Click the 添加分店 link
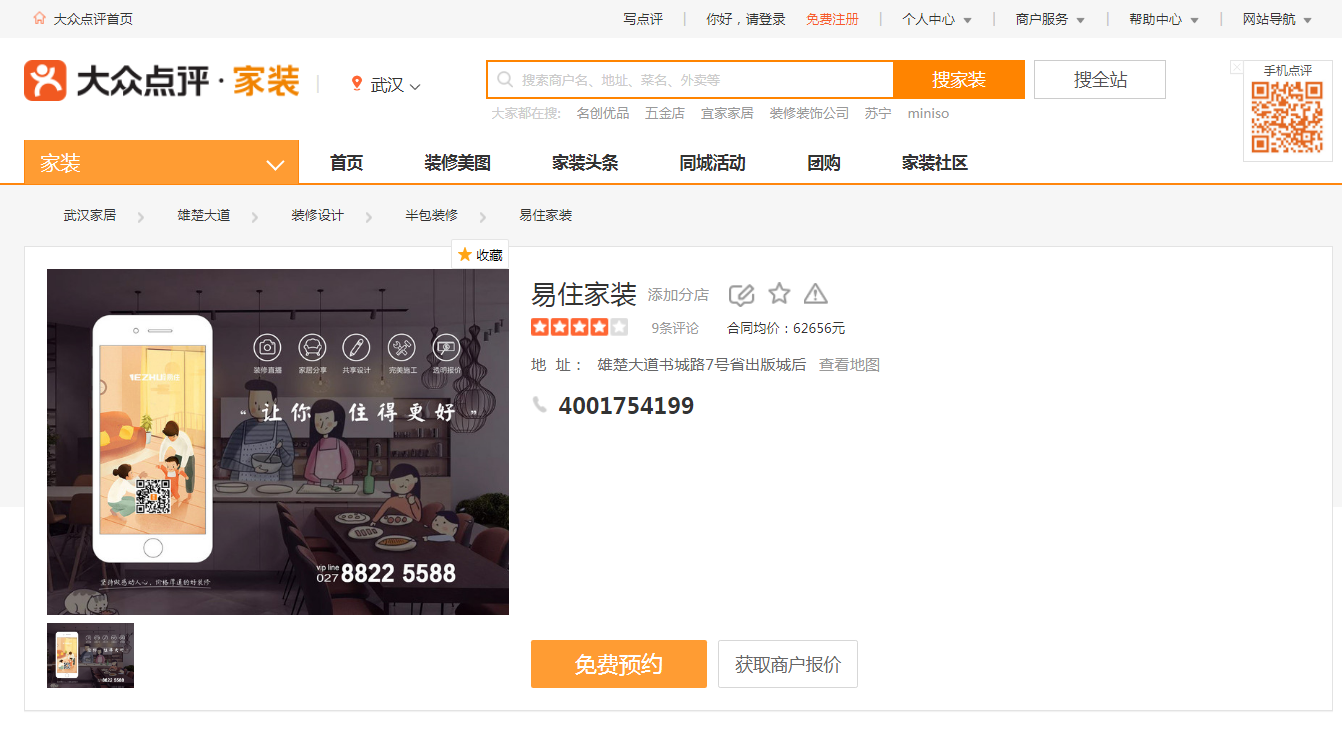 [678, 295]
